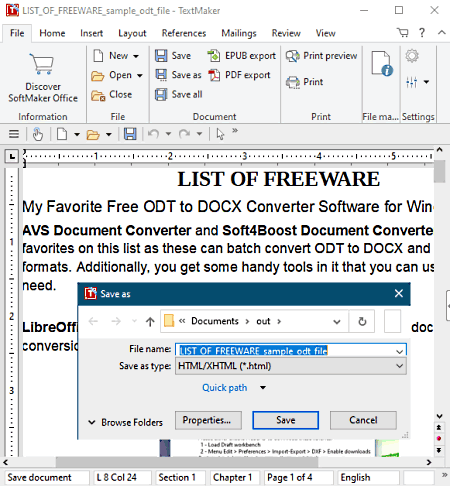Open the shopping cart icon near help
Image resolution: width=450 pixels, height=486 pixels.
pyautogui.click(x=403, y=33)
